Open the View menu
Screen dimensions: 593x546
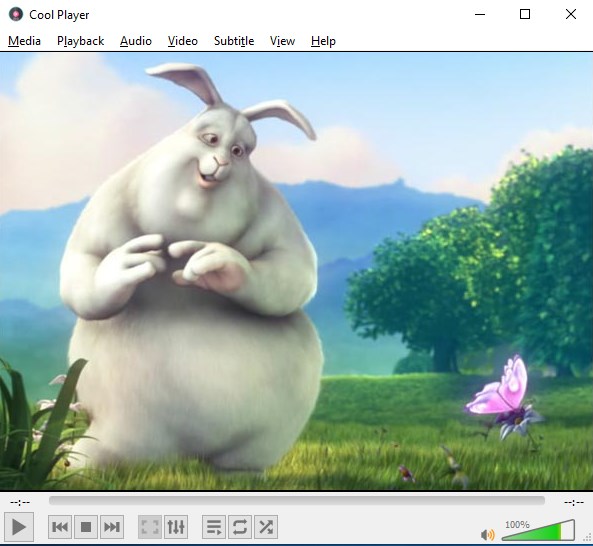point(282,41)
